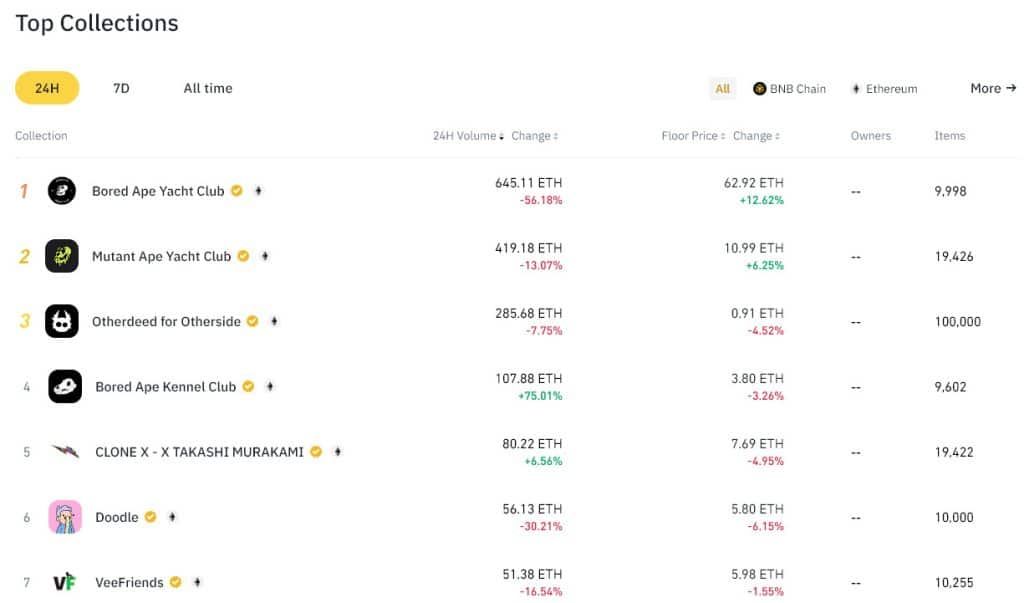1024x603 pixels.
Task: Open Bored Ape Kennel Club collection name
Action: tap(165, 386)
